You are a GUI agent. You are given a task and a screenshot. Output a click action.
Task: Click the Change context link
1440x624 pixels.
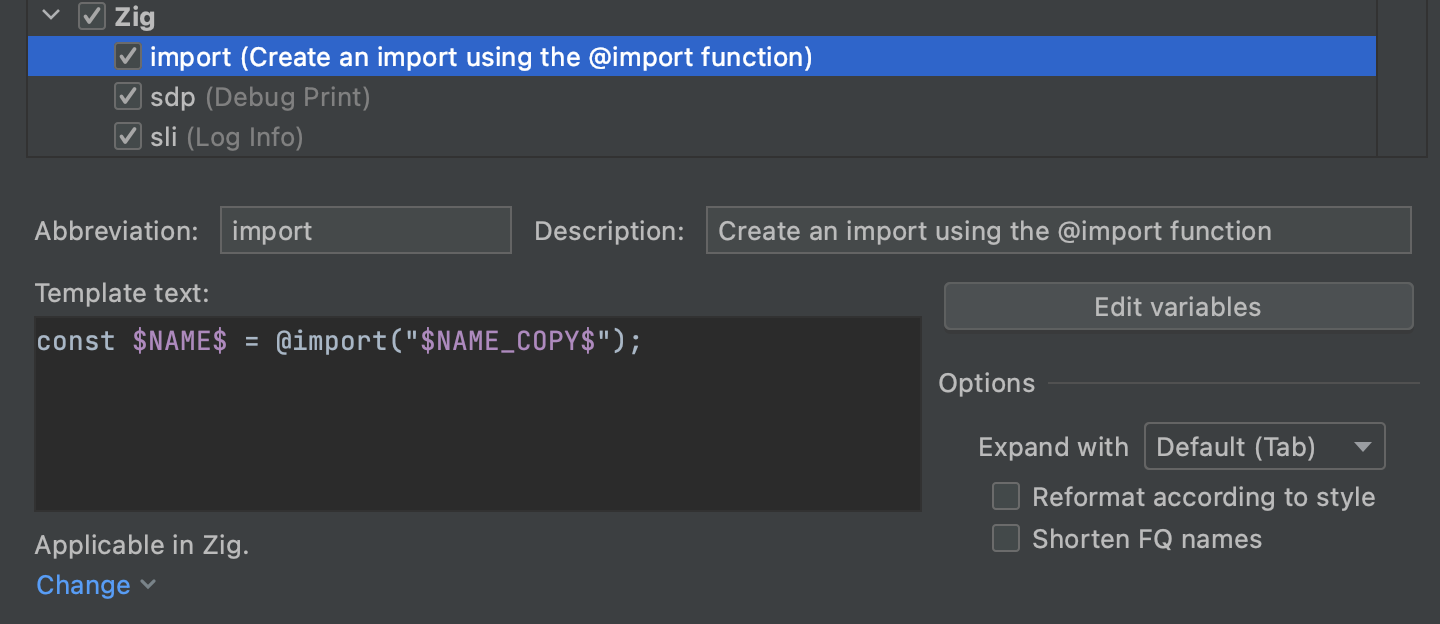[x=83, y=585]
